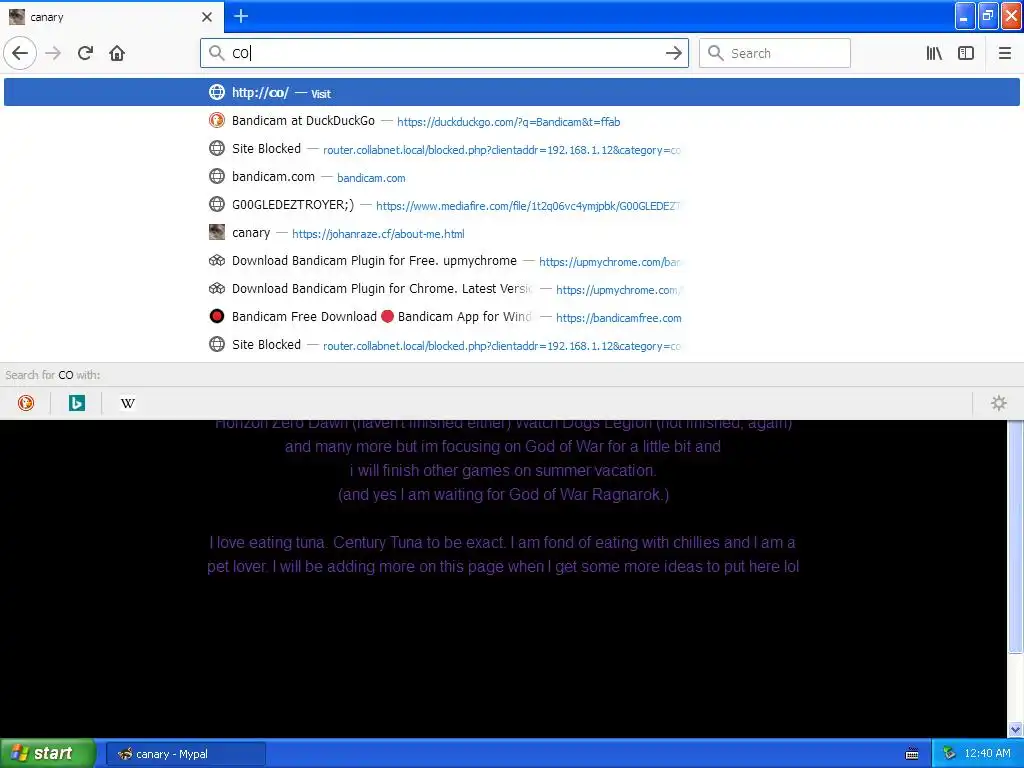
Task: Click the DuckDuckGo favicon beside Bandicam suggestion
Action: 217,121
